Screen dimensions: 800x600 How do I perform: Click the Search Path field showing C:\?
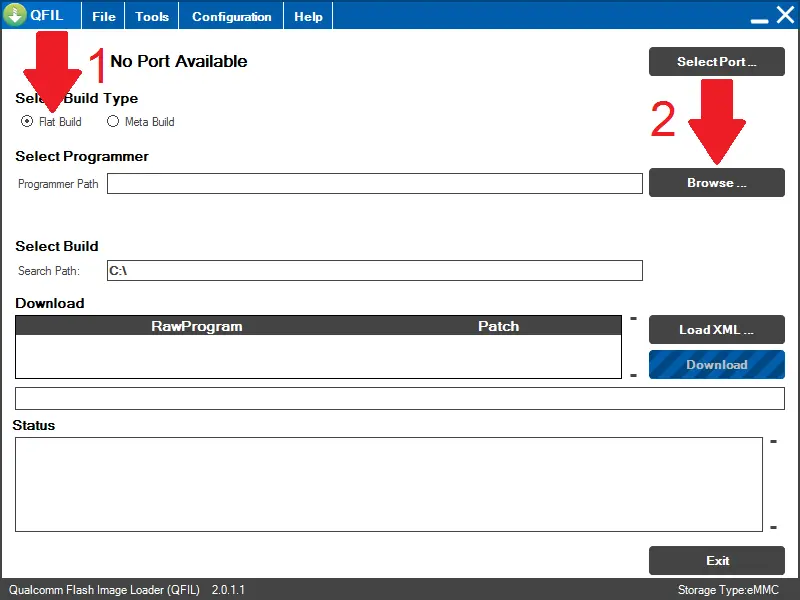click(x=374, y=270)
